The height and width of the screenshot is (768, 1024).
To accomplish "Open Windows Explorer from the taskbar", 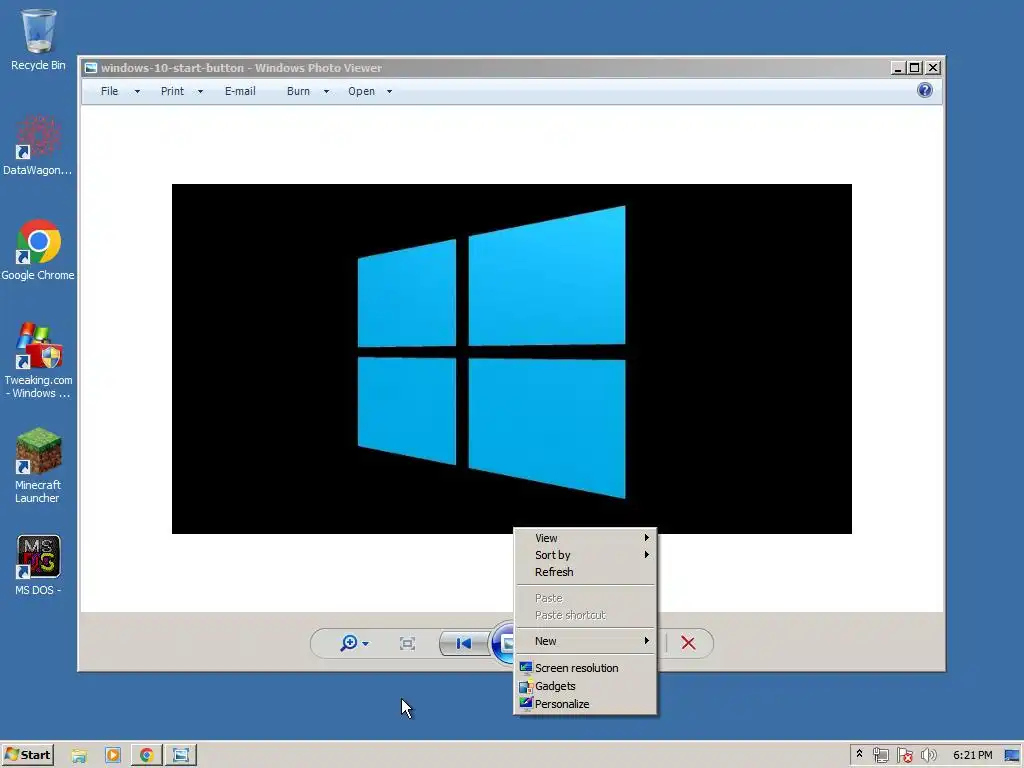I will 79,756.
